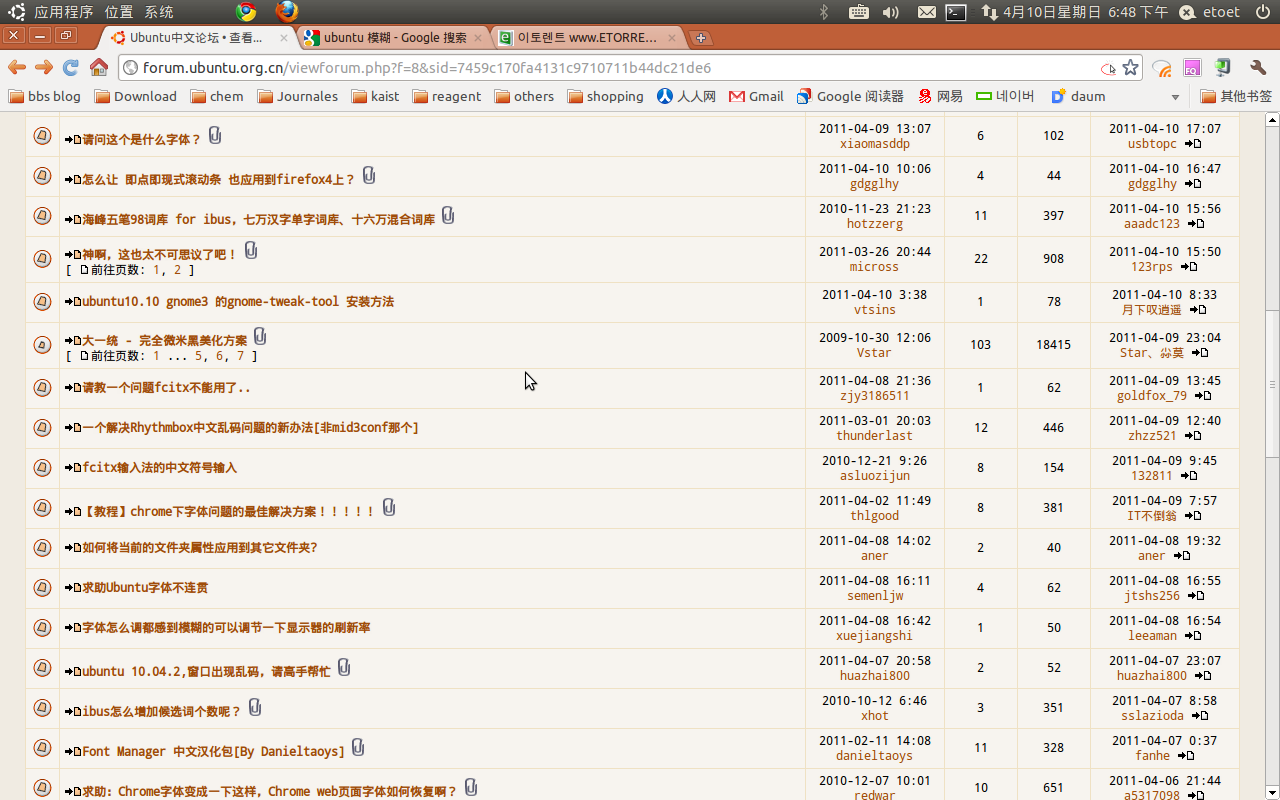
Task: Open topic 求助Ubuntu字体不连贯
Action: [x=145, y=588]
